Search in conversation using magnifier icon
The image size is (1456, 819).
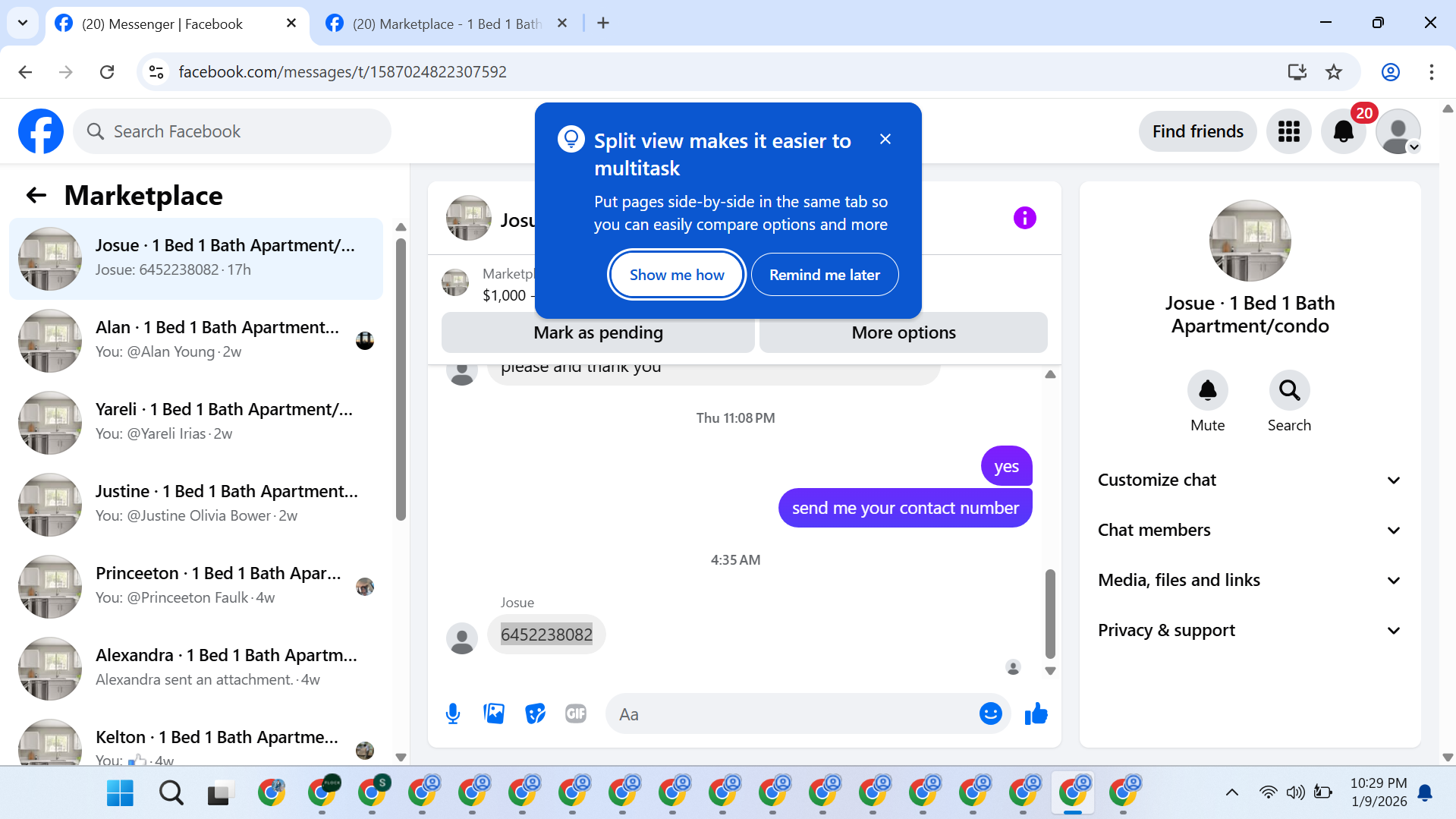click(x=1289, y=390)
